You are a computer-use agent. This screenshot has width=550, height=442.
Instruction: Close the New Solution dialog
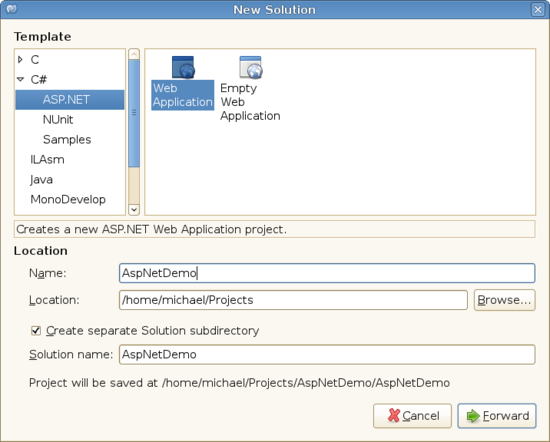538,9
